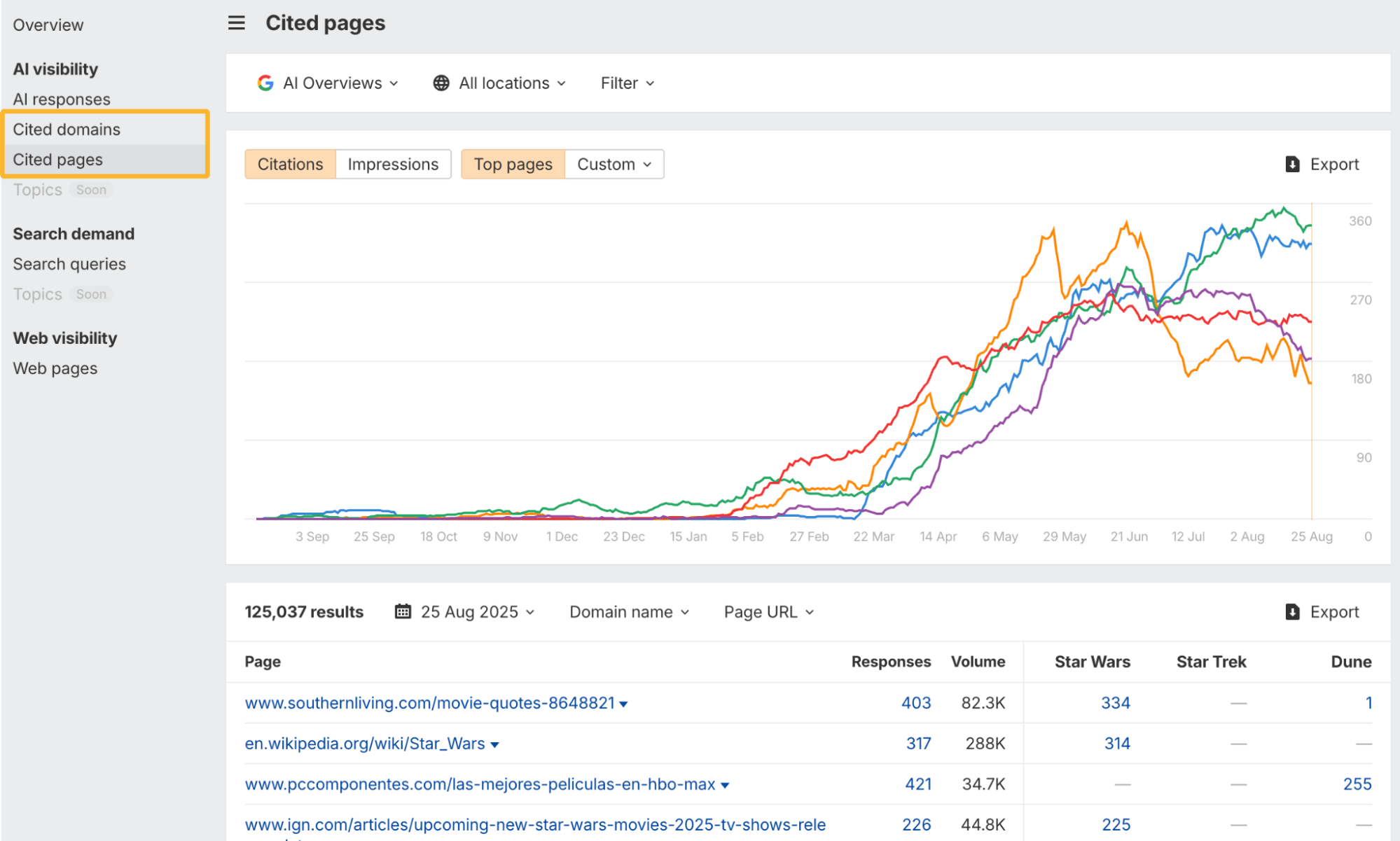Open the Custom pages dropdown
1400x841 pixels.
pos(614,165)
